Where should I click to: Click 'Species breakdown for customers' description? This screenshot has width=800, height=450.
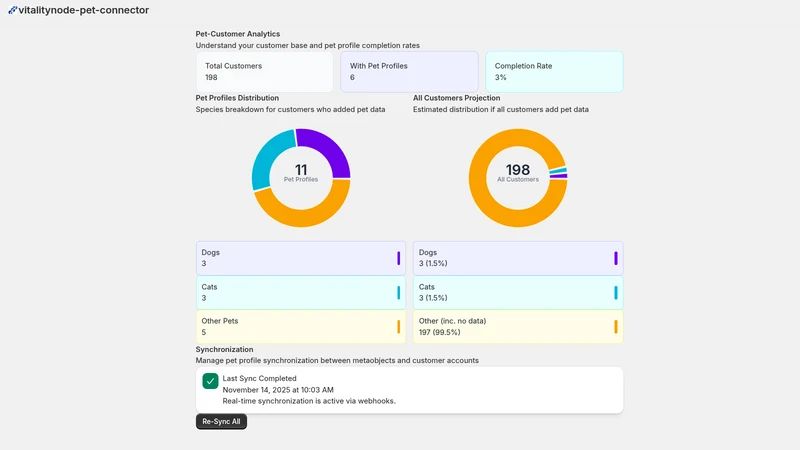[290, 109]
